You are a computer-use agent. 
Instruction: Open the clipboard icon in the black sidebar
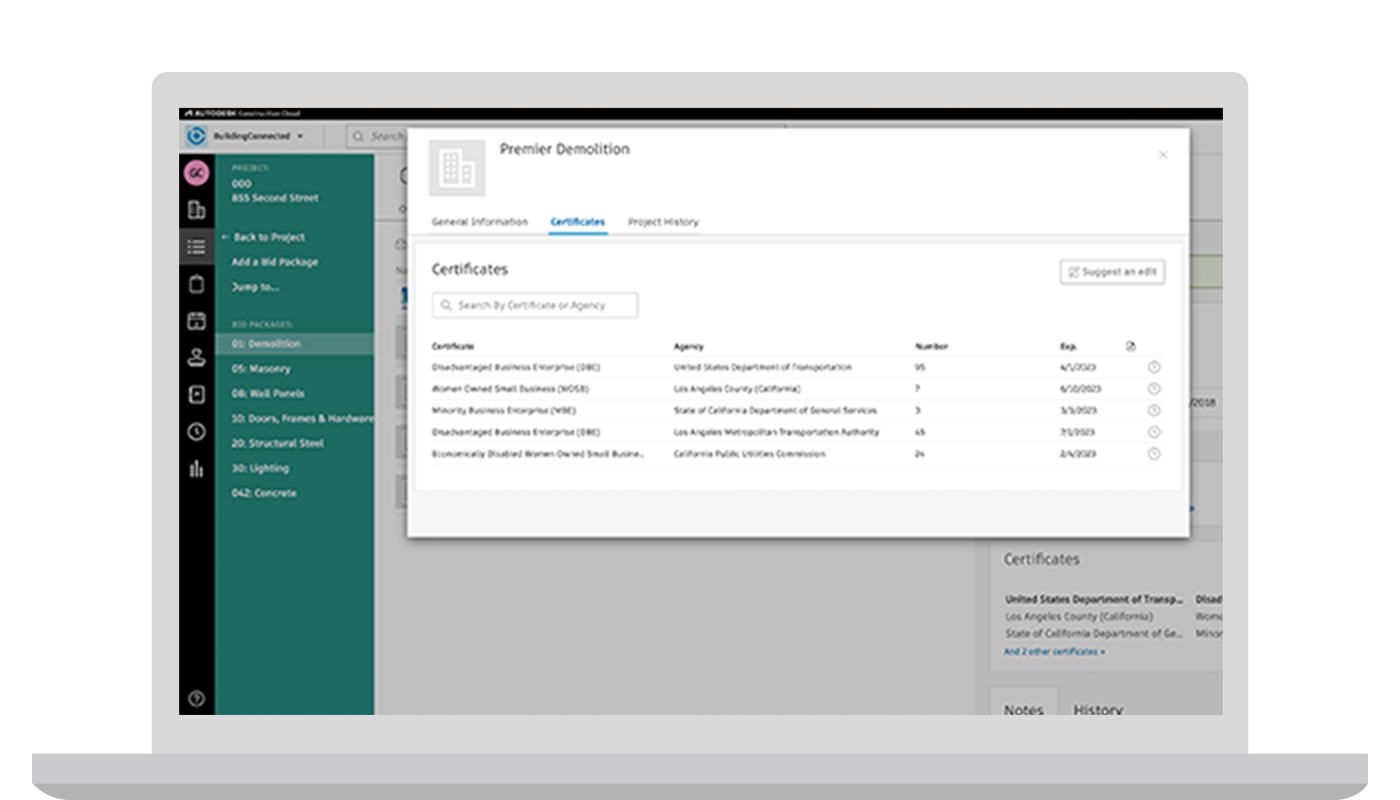pos(196,283)
